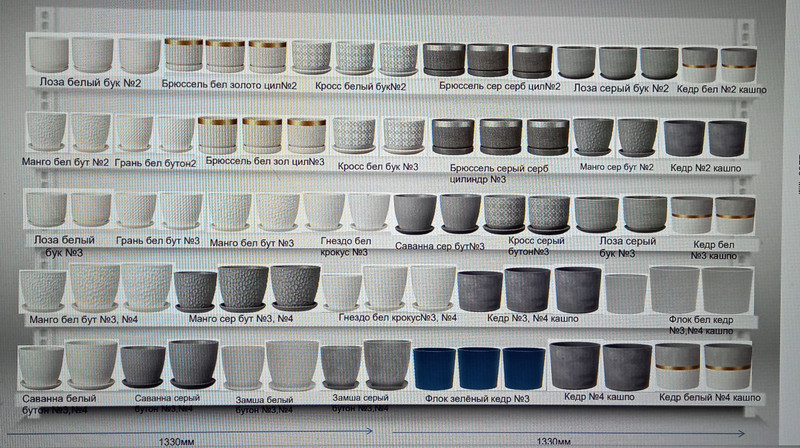Viewport: 800px width, 448px height.
Task: Select the first dark Брюссель сер серб цил№2 pot
Action: [444, 60]
